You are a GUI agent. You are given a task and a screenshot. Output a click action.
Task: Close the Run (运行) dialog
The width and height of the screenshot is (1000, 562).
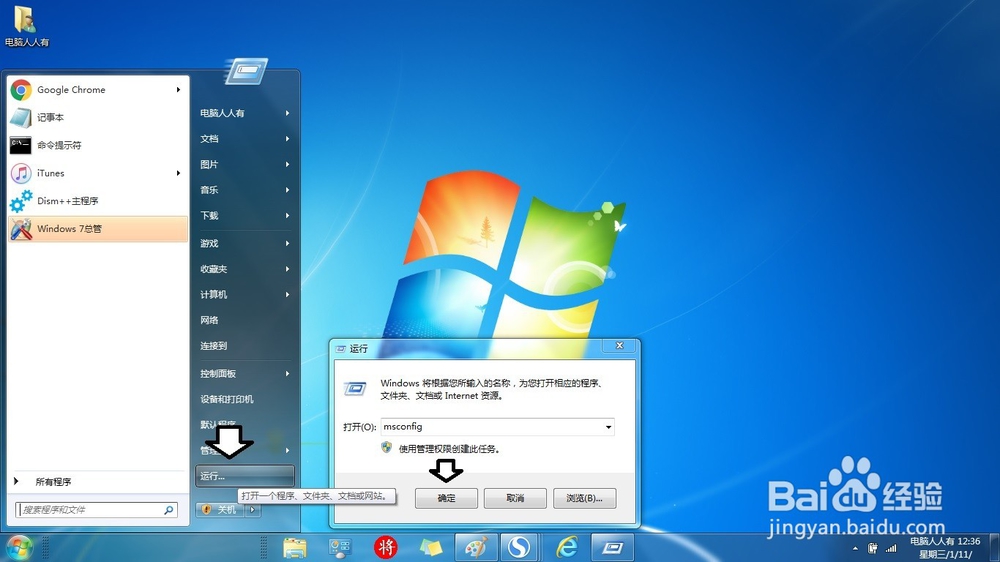619,346
